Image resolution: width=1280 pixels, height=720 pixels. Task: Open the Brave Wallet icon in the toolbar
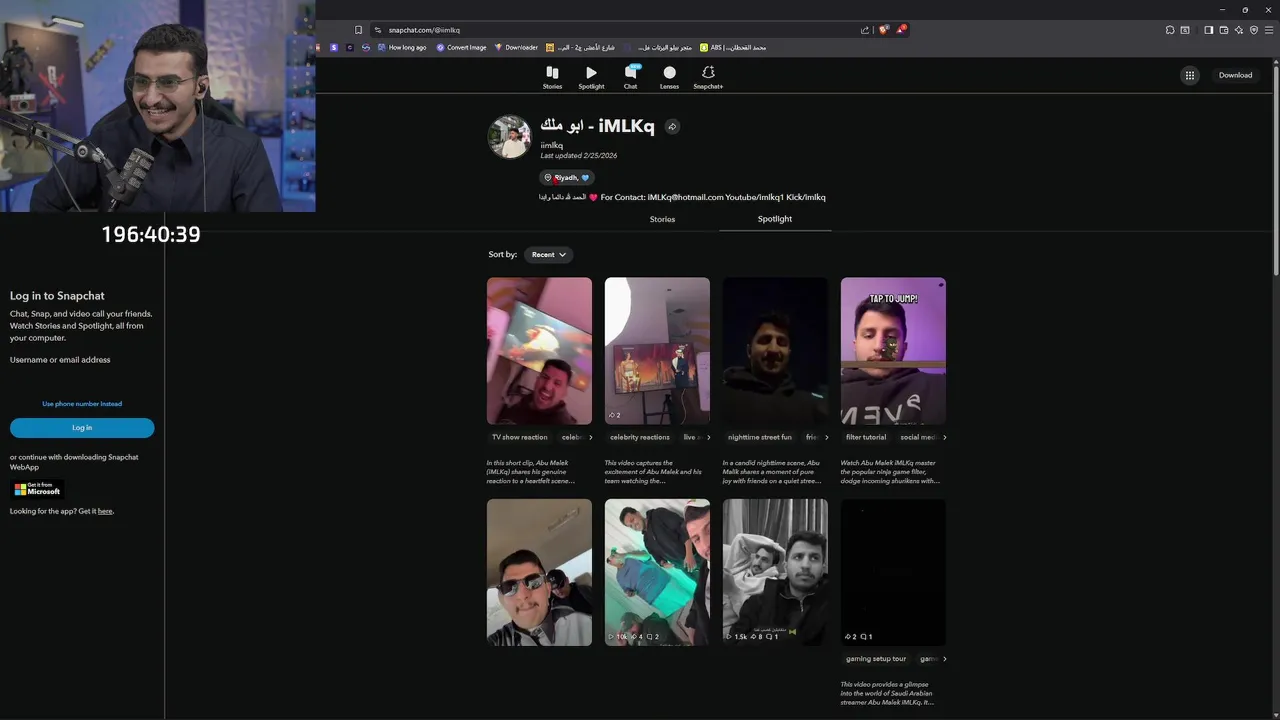[x=1224, y=30]
